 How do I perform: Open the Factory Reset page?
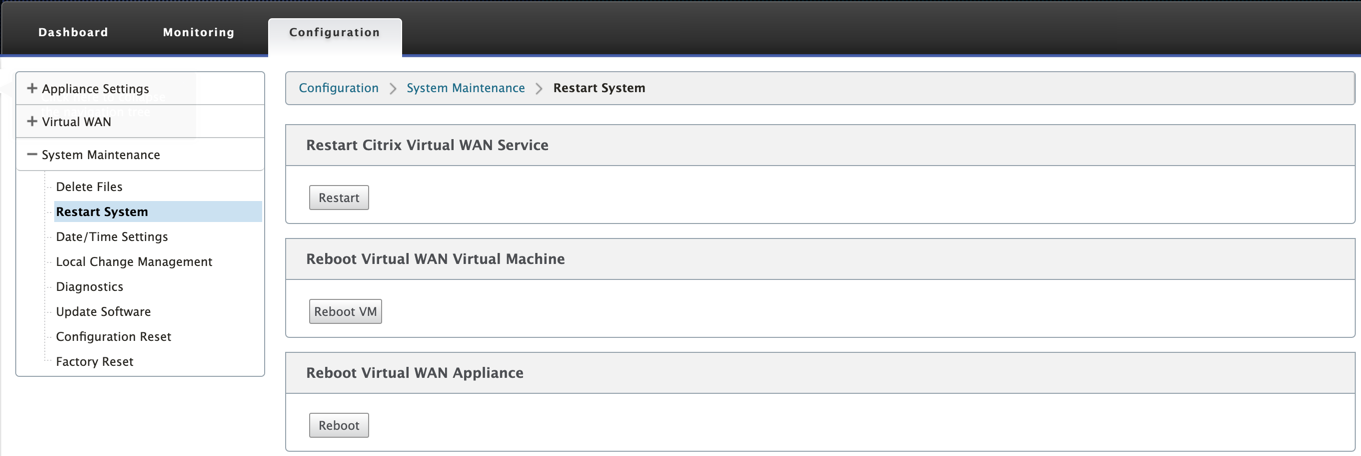[x=94, y=362]
